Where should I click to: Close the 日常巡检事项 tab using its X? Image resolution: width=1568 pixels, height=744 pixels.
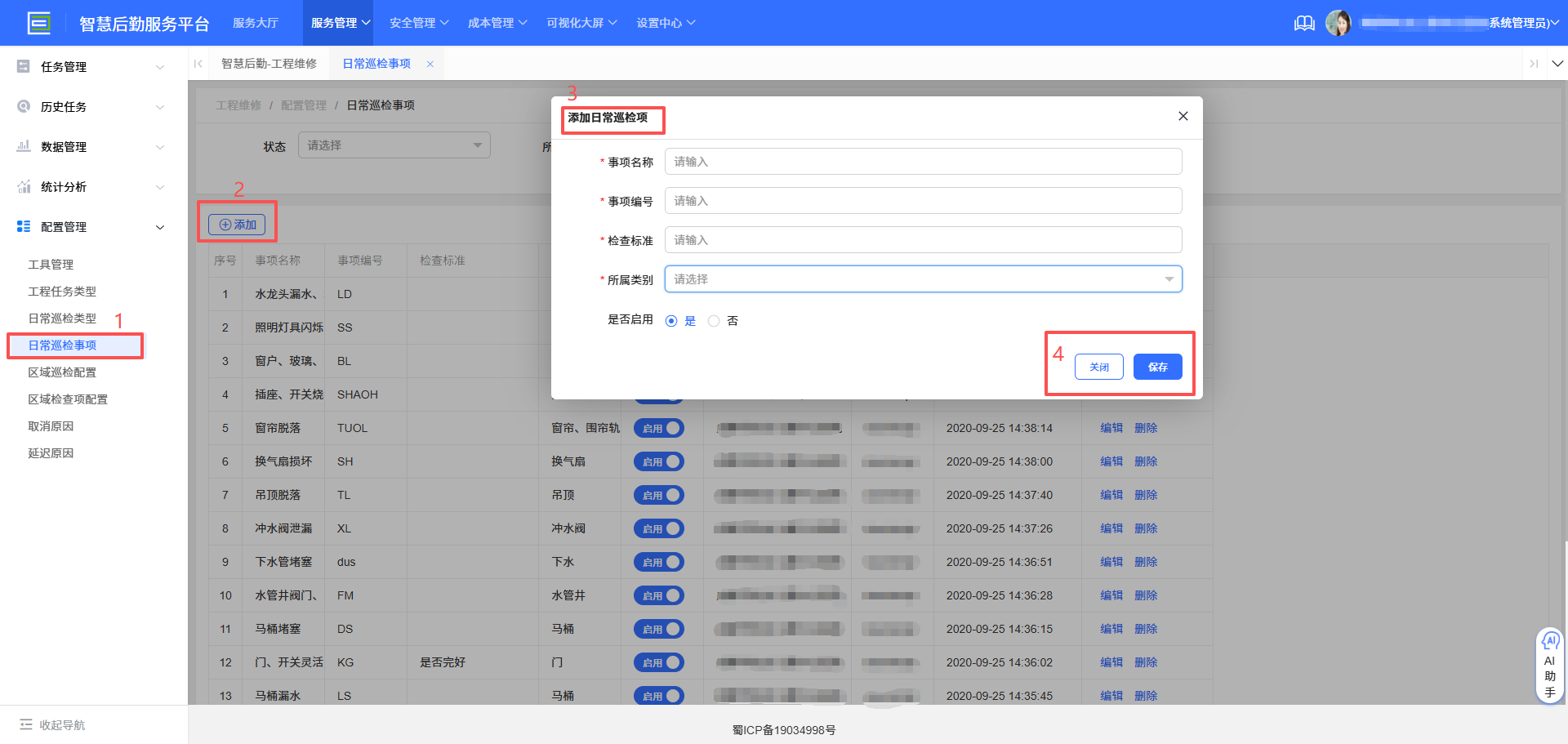430,64
